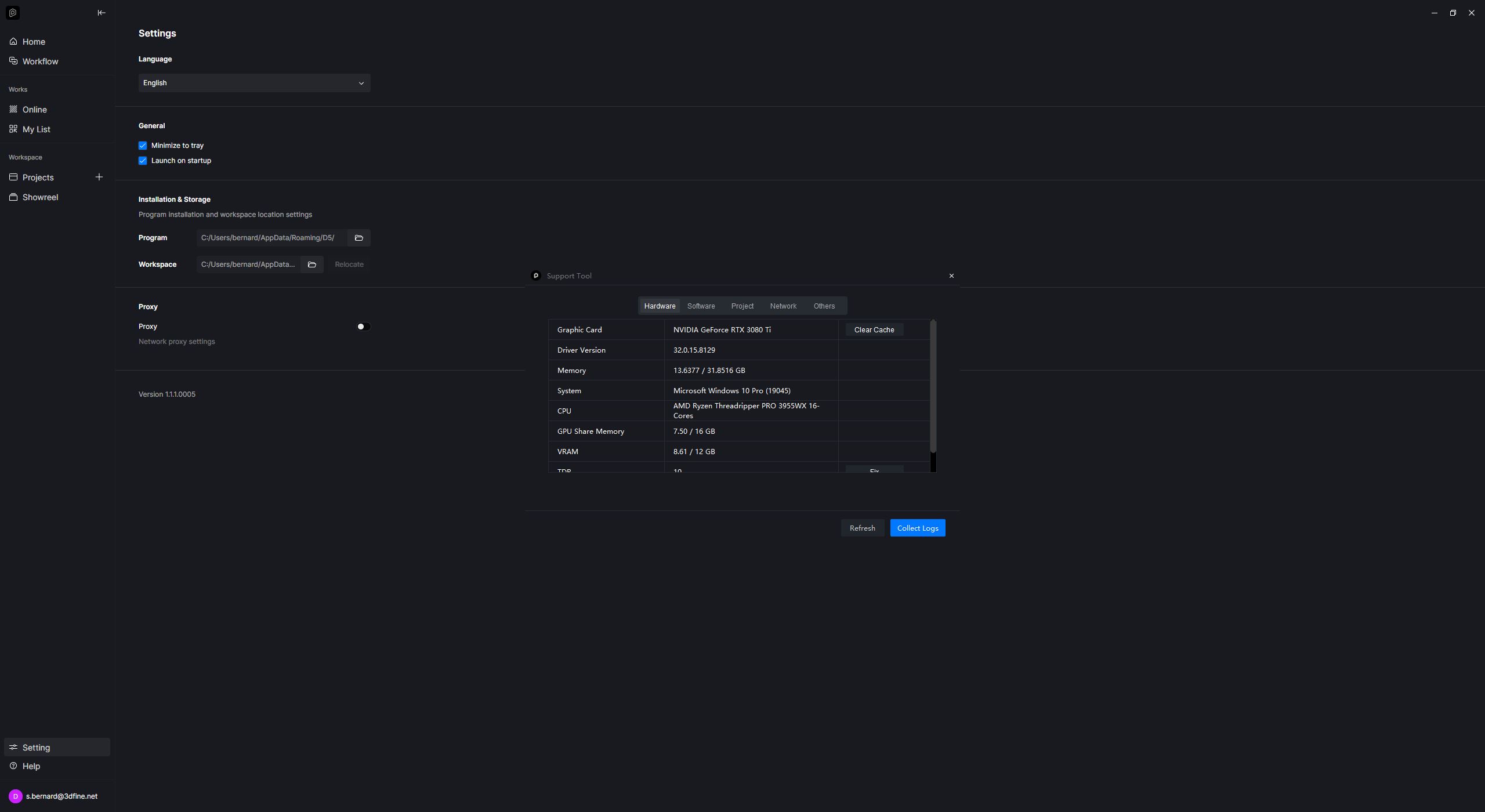The height and width of the screenshot is (812, 1485).
Task: Switch to the Software tab
Action: pos(701,306)
